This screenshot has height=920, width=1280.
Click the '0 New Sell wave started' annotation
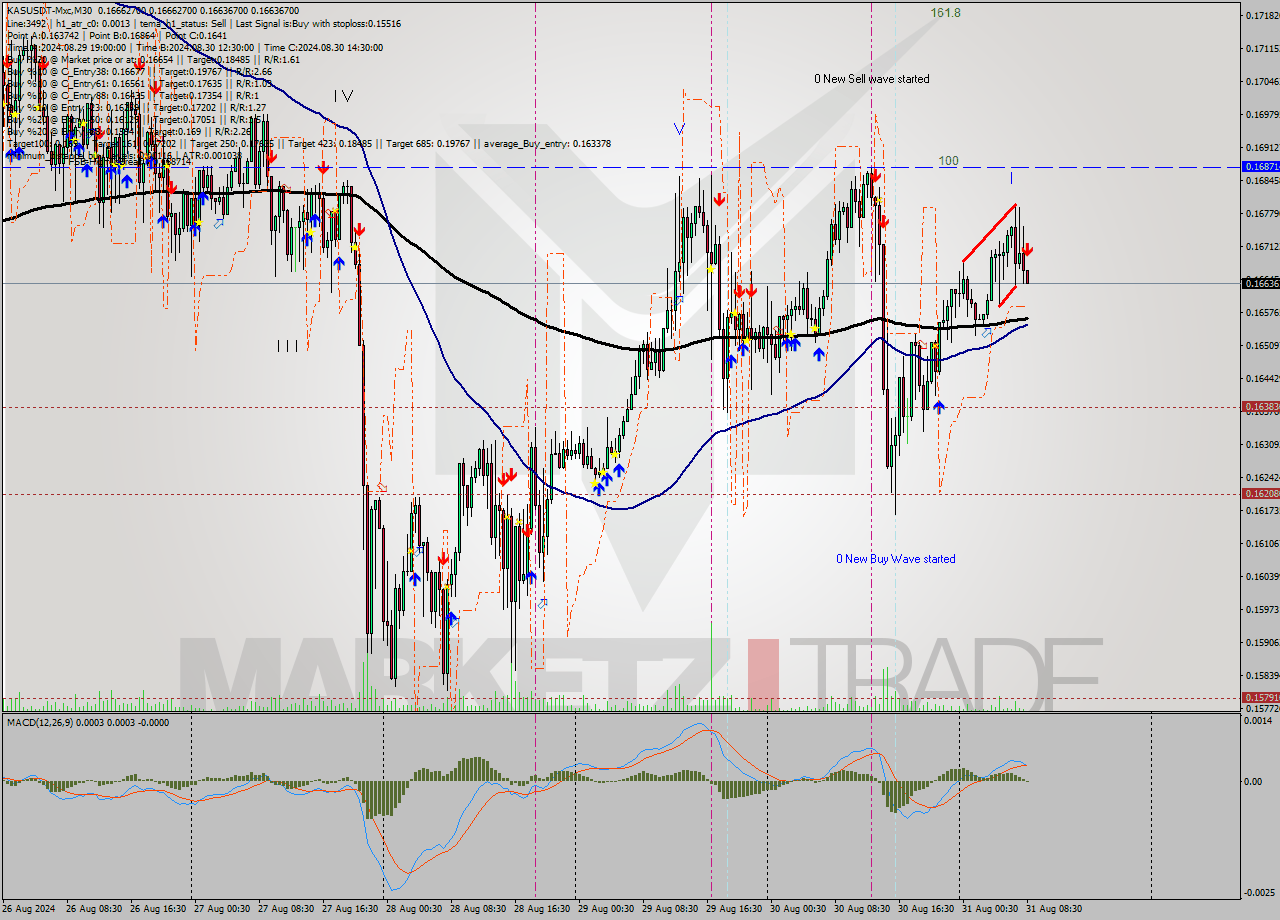click(871, 79)
